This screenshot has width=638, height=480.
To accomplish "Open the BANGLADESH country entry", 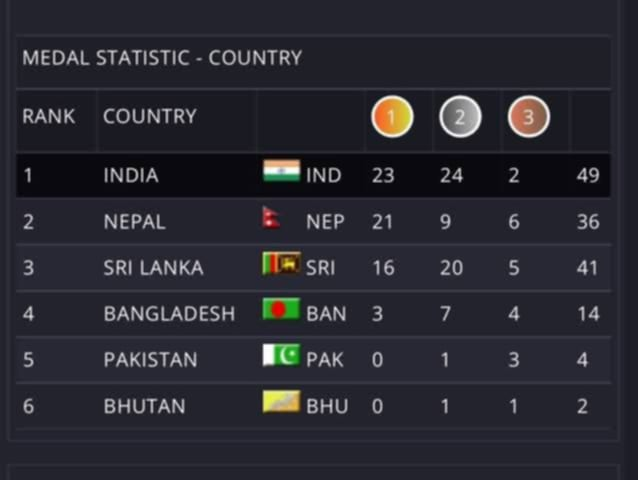I will pyautogui.click(x=169, y=314).
